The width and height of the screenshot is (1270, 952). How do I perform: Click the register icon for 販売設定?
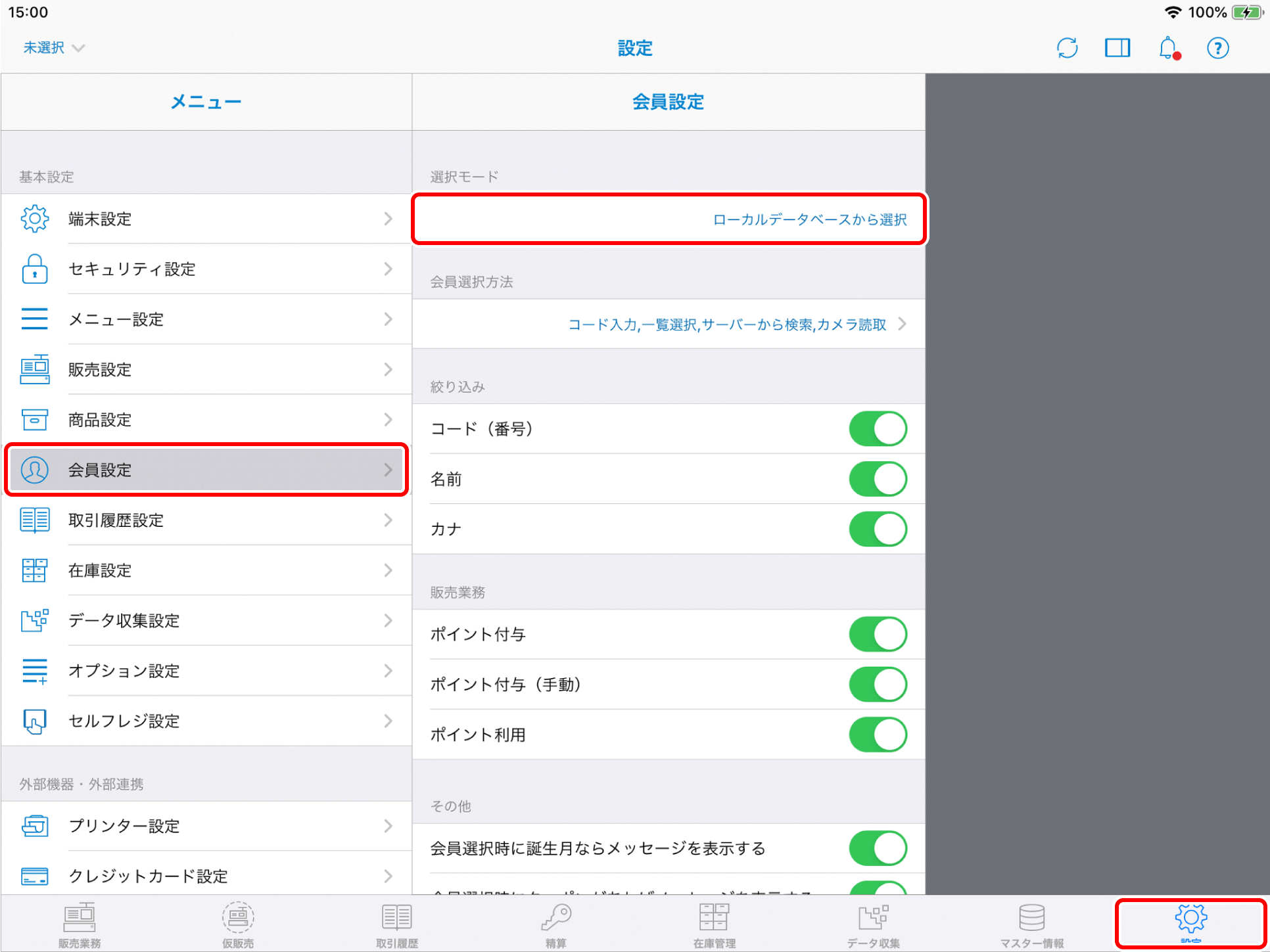[35, 369]
